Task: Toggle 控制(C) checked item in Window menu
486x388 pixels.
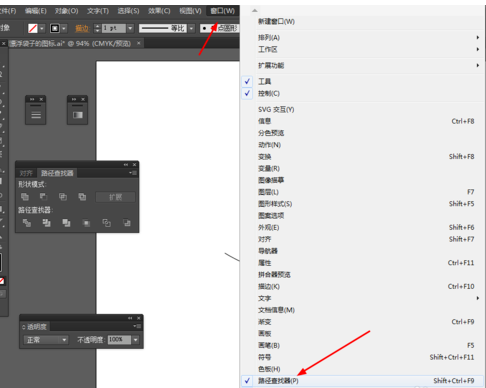Action: 362,93
